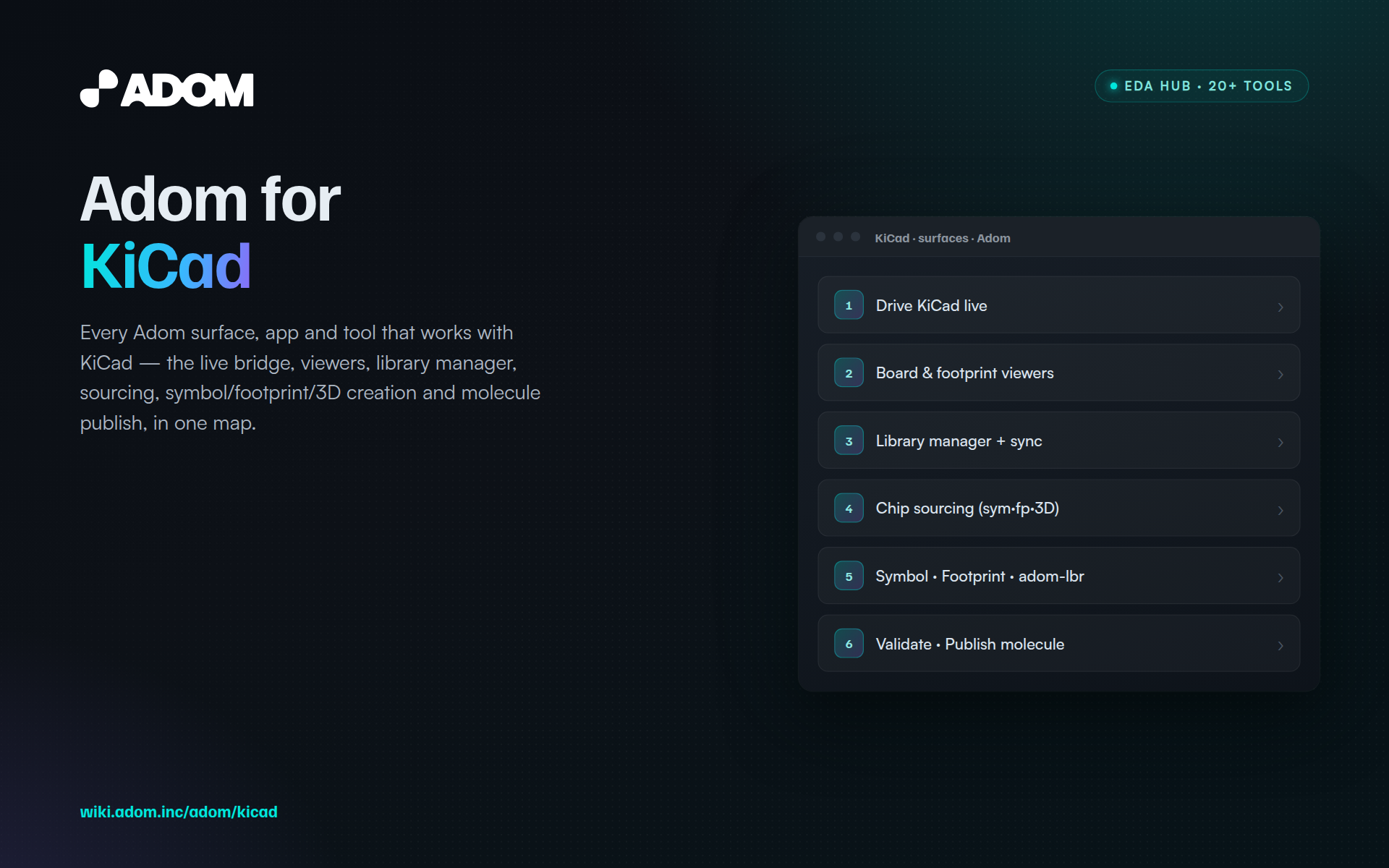Expand the Drive KiCad live chevron
The width and height of the screenshot is (1389, 868).
coord(1280,307)
